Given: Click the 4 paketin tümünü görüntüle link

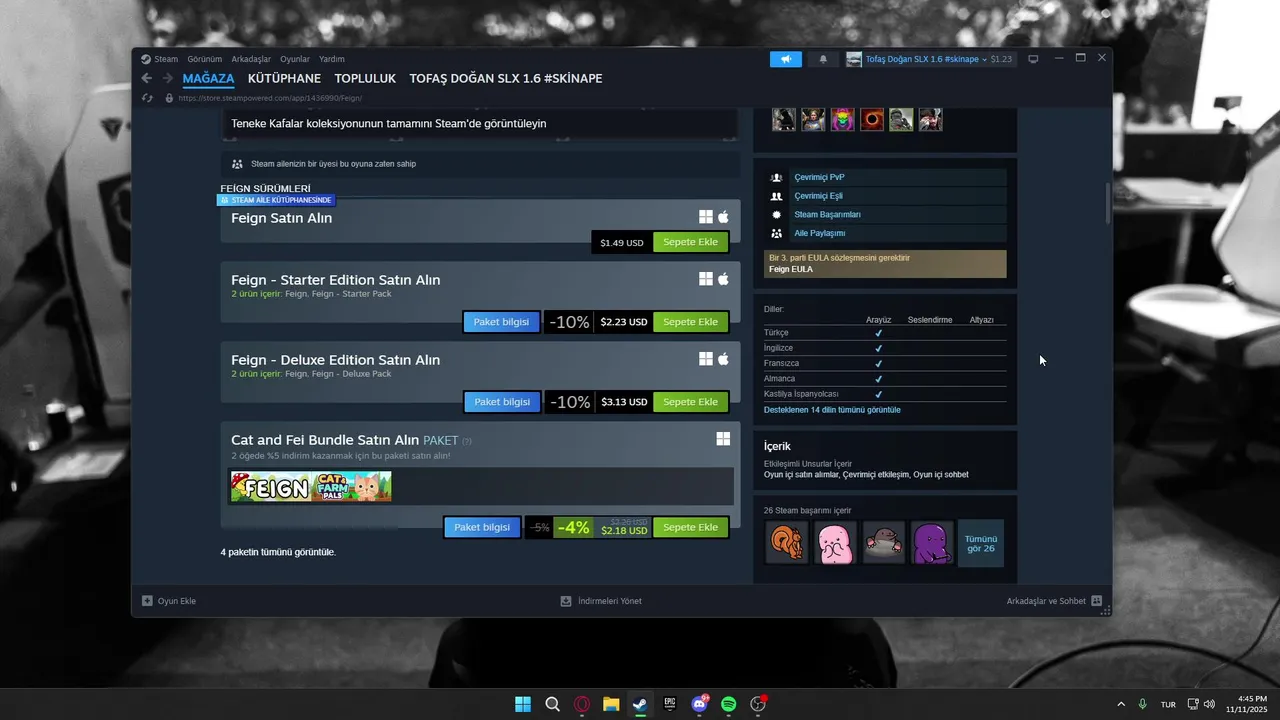Looking at the screenshot, I should tap(278, 552).
